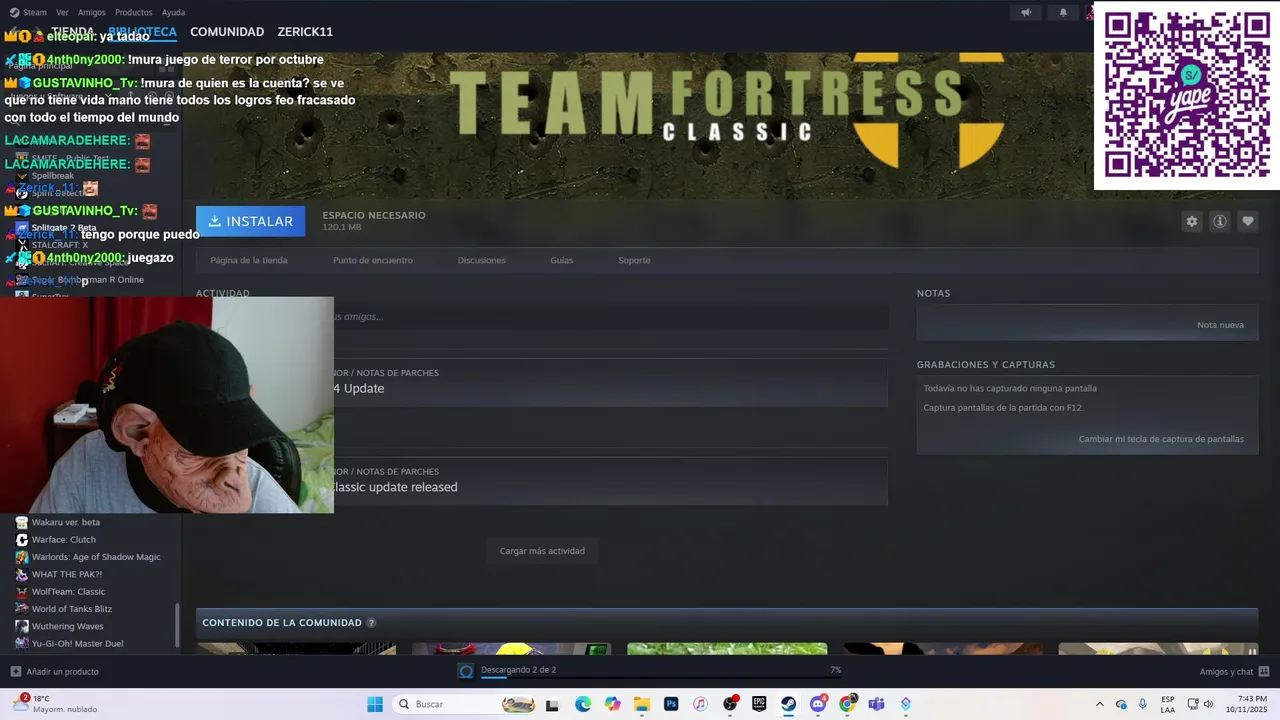The image size is (1280, 720).
Task: Click the weather widget showing 18°C
Action: pyautogui.click(x=55, y=704)
